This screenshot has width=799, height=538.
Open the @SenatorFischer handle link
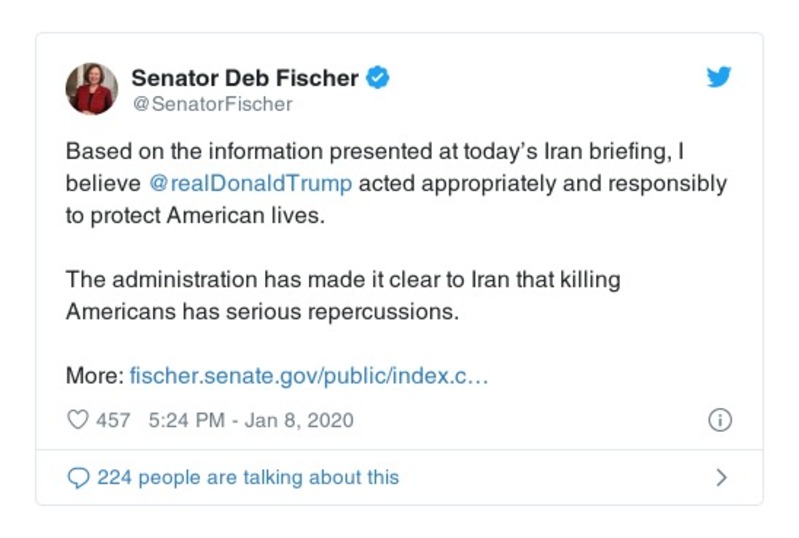pos(212,104)
